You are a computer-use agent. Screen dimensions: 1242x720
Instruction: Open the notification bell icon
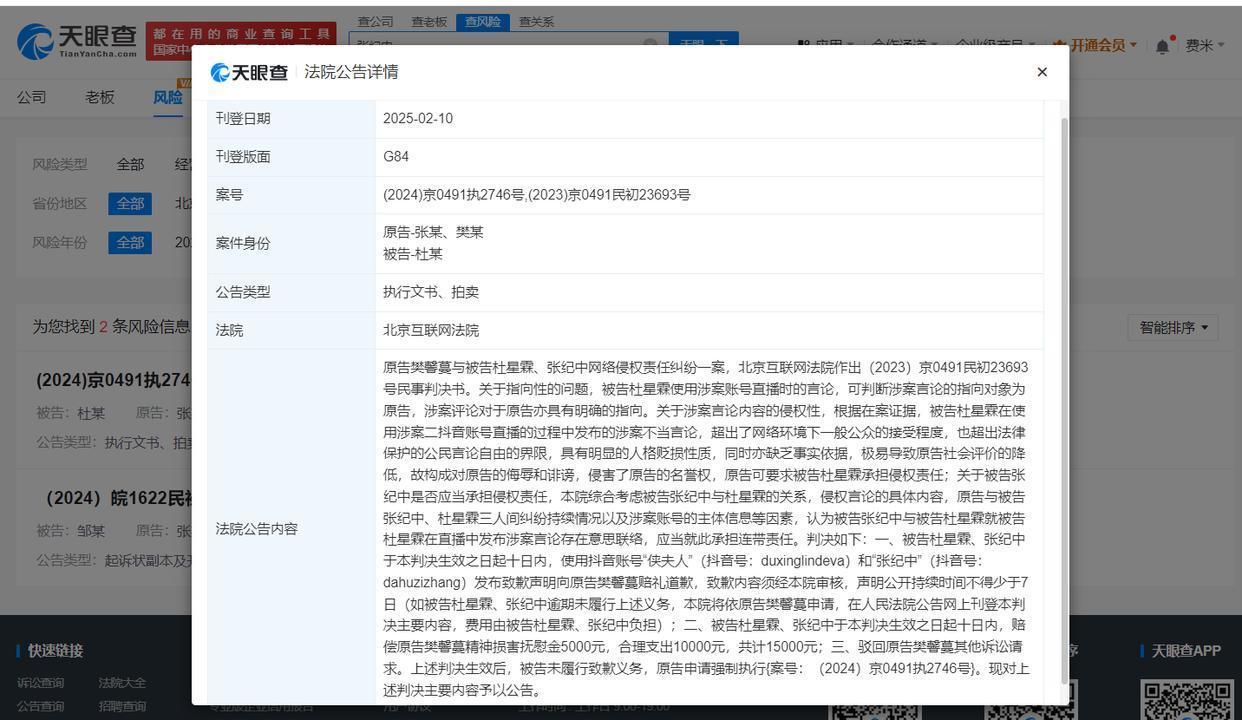[x=1163, y=45]
